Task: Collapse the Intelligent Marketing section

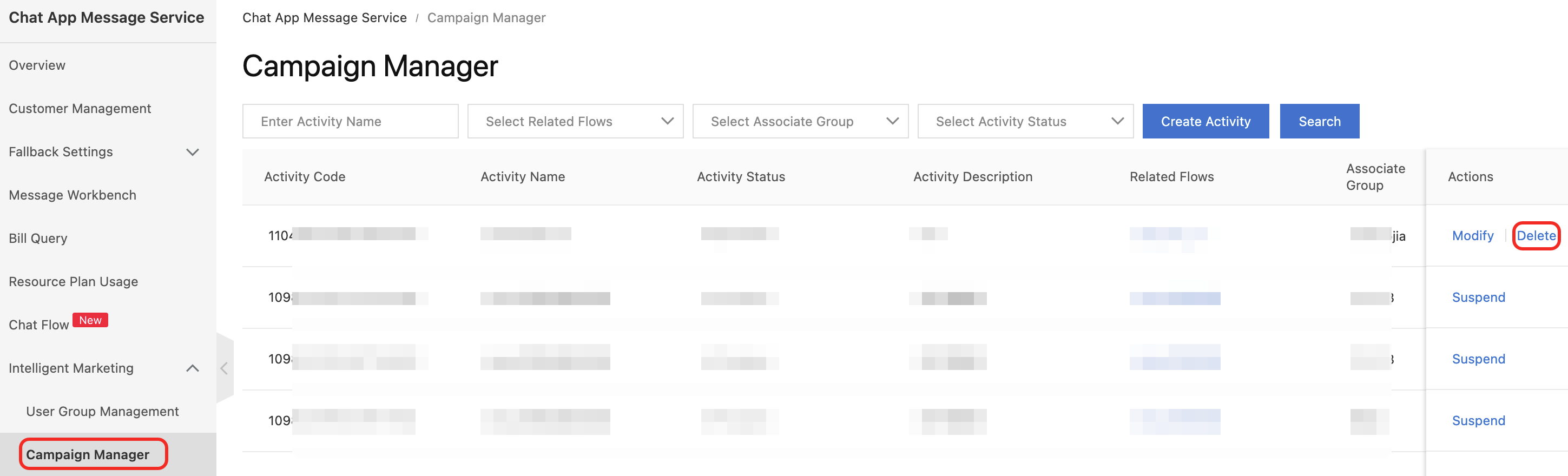Action: pyautogui.click(x=193, y=368)
